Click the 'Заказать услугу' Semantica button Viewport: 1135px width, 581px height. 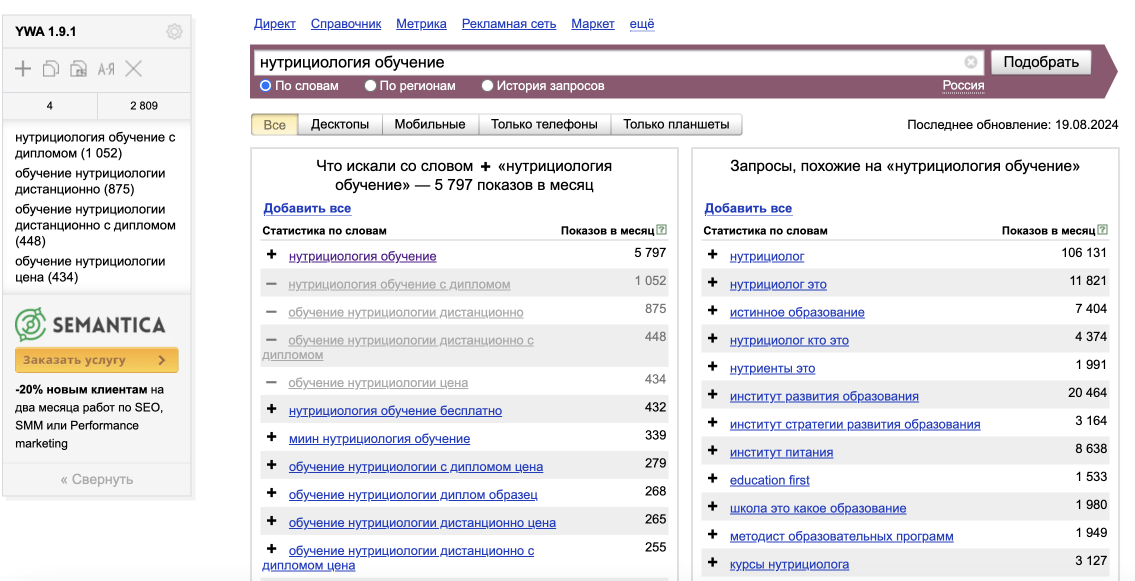[x=96, y=360]
